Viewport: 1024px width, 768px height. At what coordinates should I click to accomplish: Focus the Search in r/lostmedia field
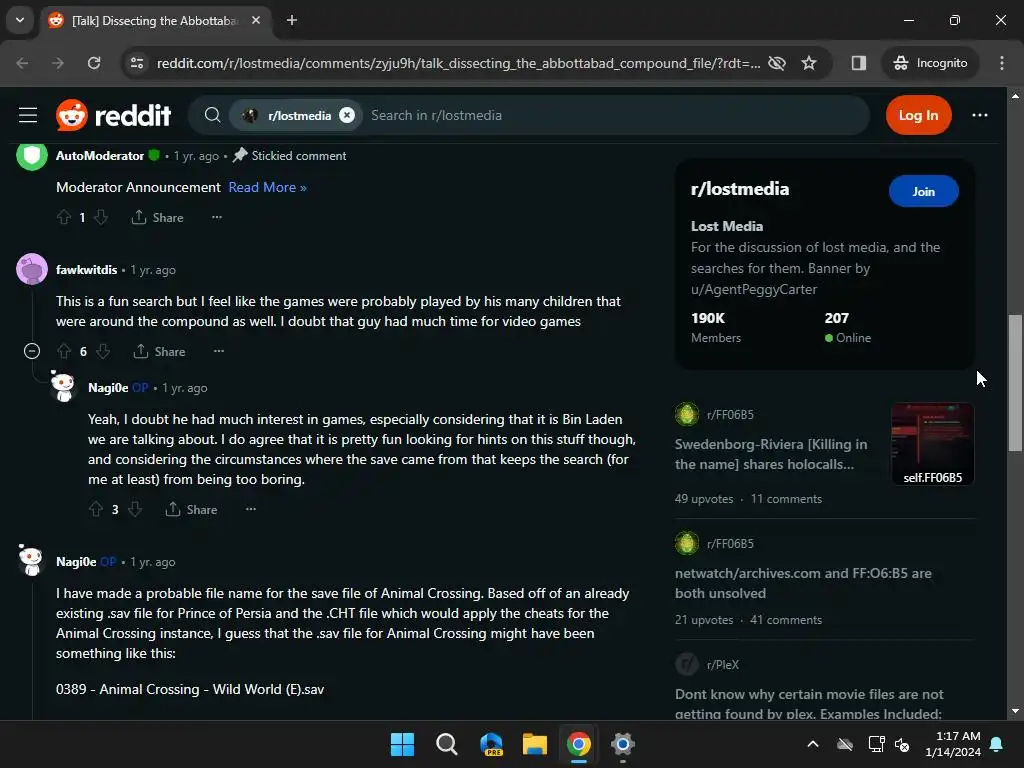click(x=614, y=116)
